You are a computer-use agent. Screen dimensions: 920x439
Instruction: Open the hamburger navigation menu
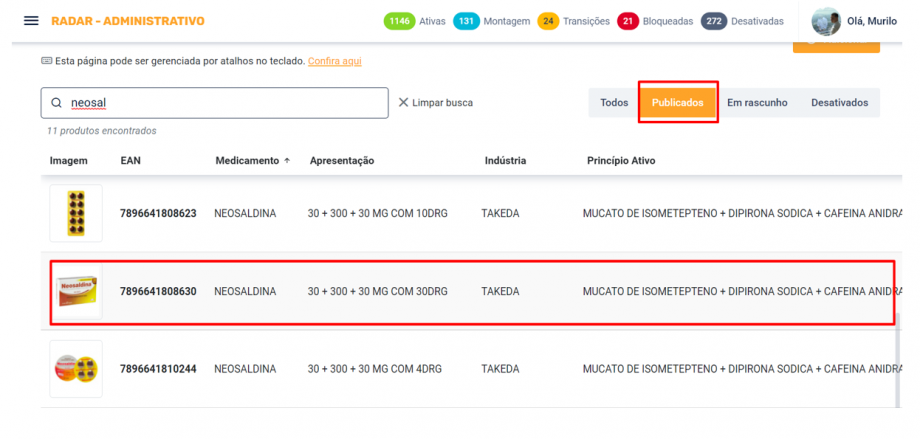pyautogui.click(x=31, y=21)
